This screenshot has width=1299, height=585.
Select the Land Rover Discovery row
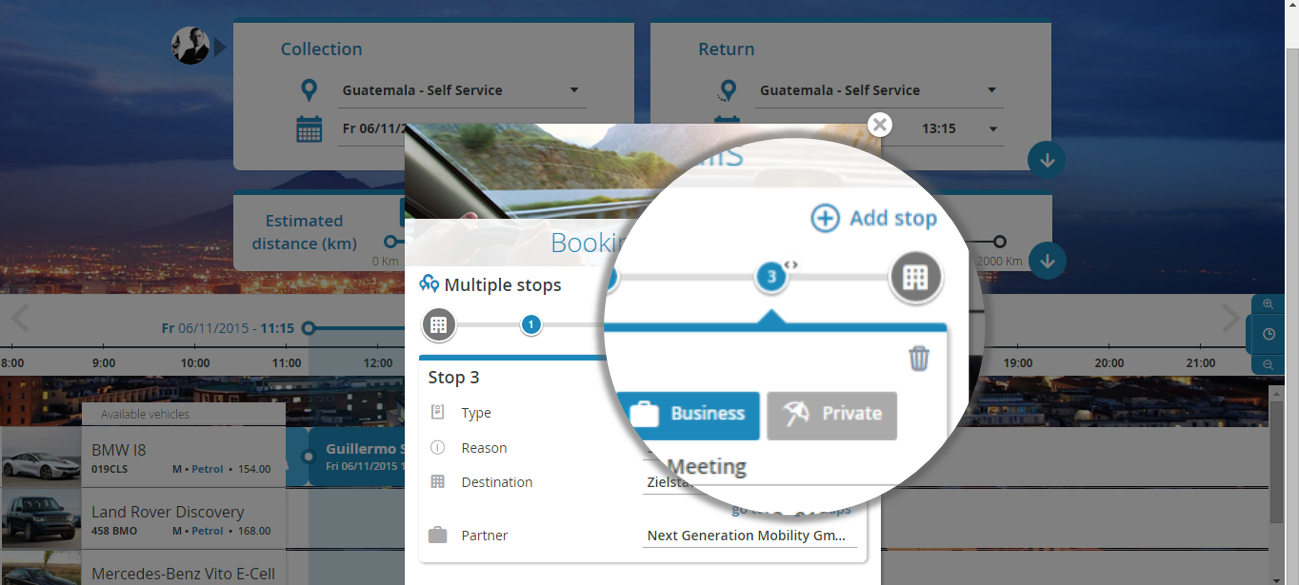(143, 519)
